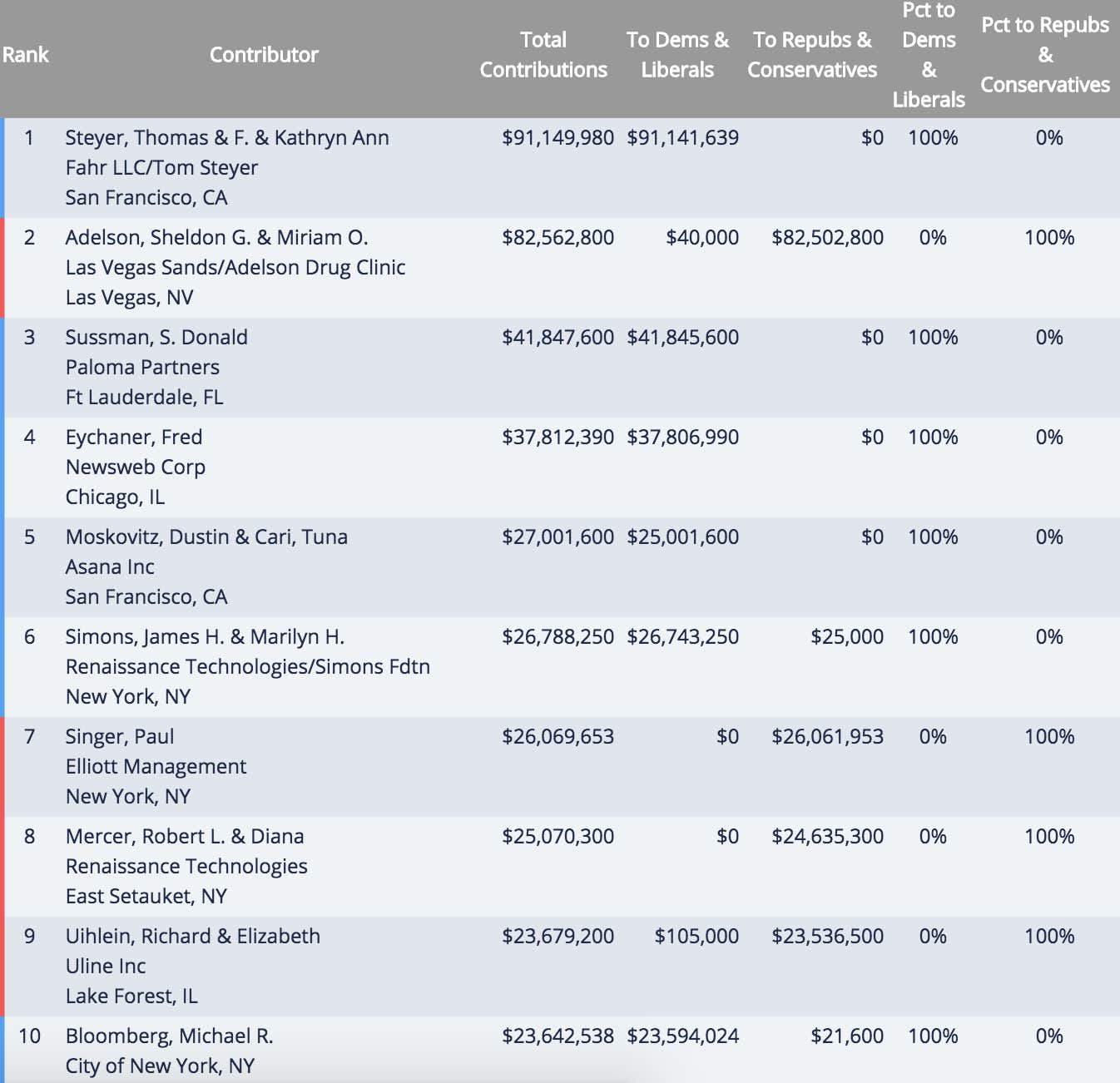Select Sussman, S. Donald name
This screenshot has width=1120, height=1083.
[156, 337]
